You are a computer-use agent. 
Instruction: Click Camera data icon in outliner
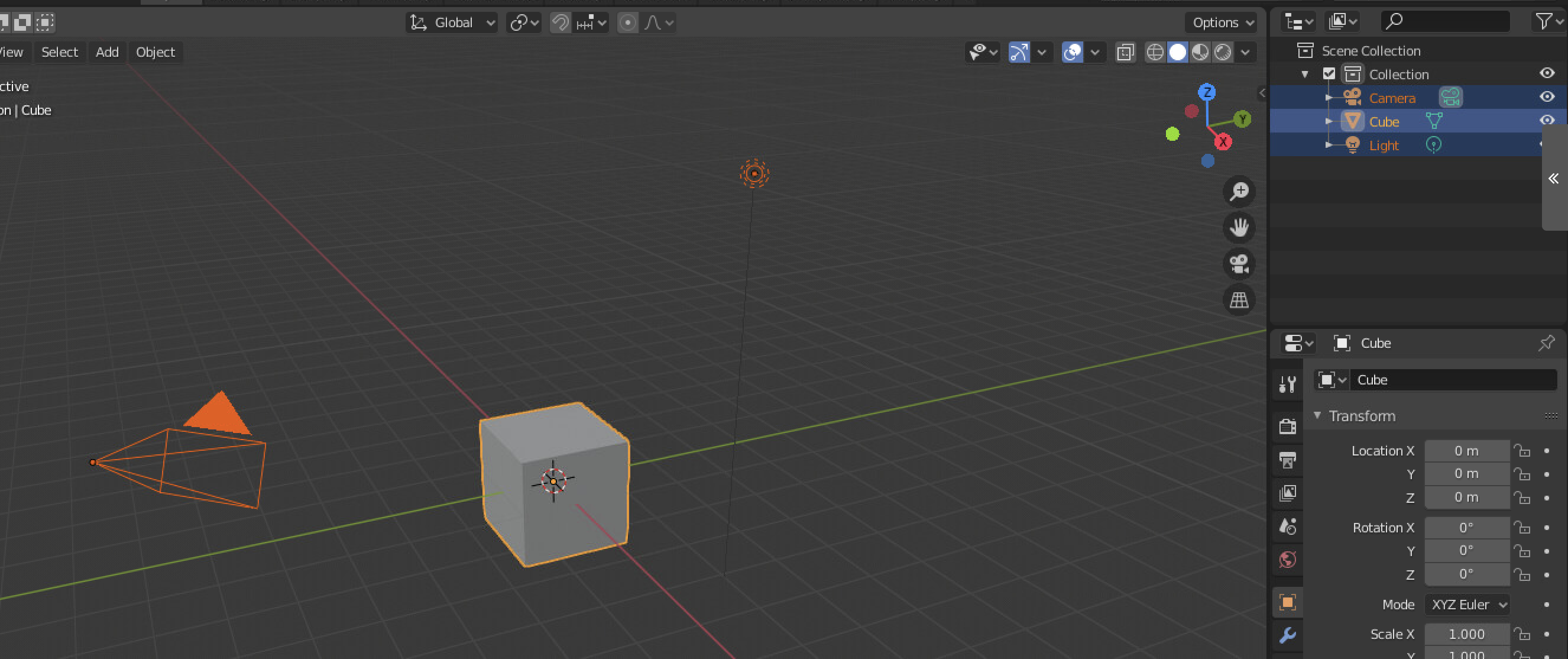point(1450,98)
